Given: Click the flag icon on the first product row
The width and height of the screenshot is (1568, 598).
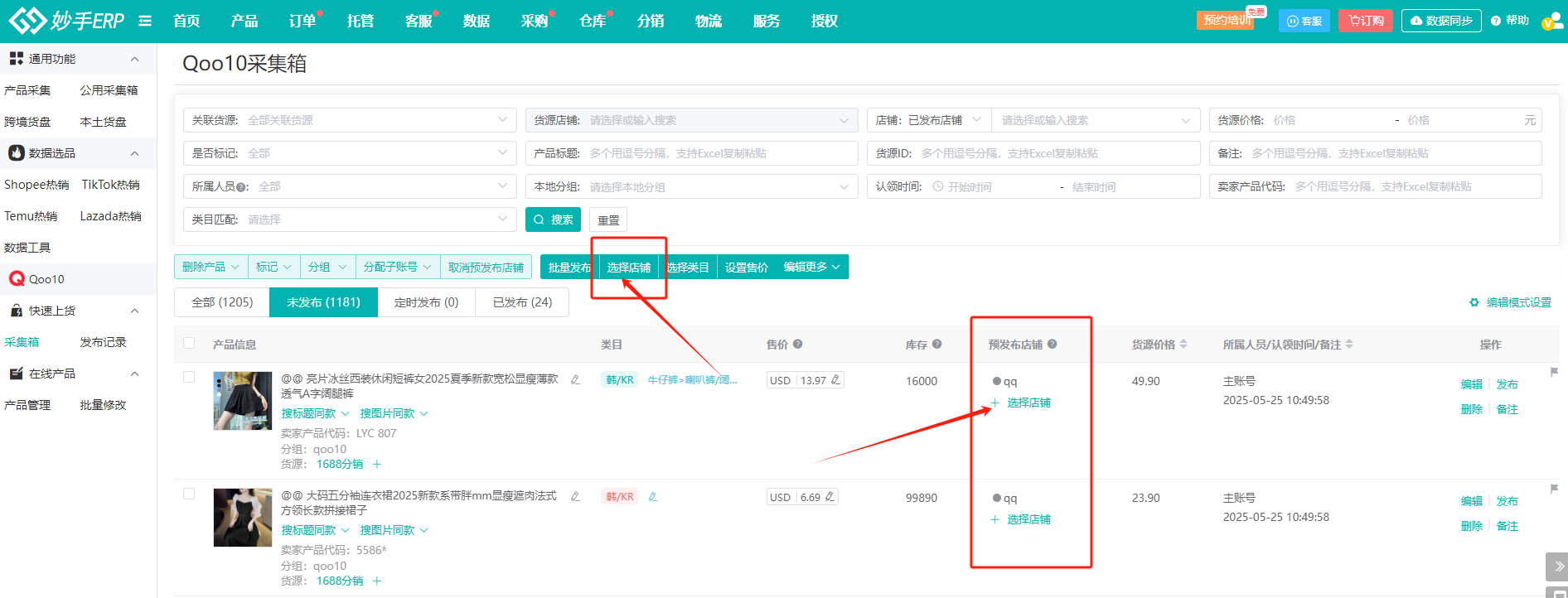Looking at the screenshot, I should (1554, 372).
